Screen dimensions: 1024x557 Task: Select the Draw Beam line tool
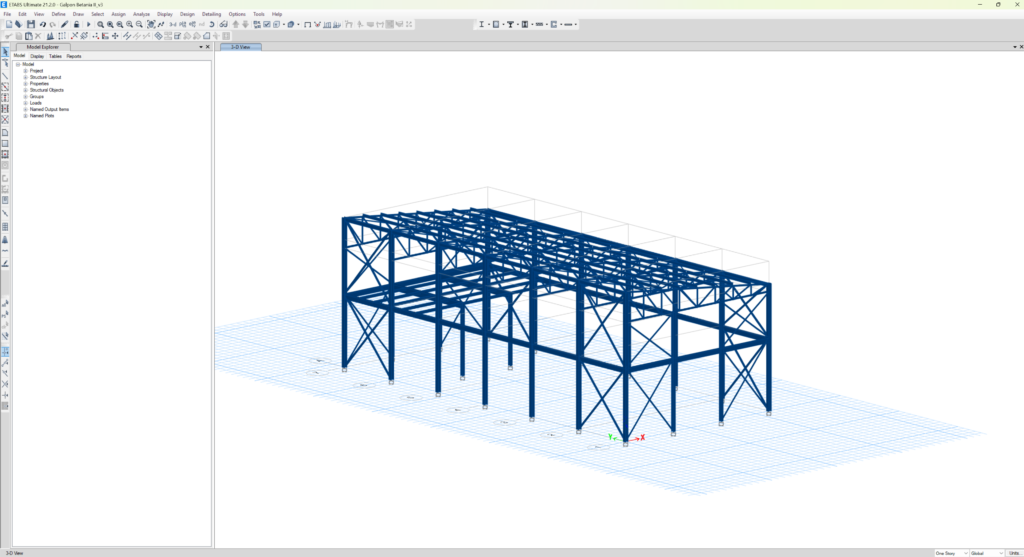point(5,76)
